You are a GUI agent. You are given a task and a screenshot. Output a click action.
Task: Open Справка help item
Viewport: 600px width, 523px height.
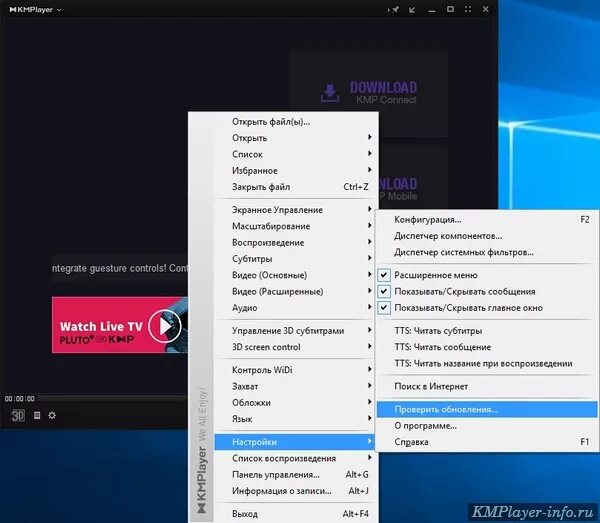(487, 442)
